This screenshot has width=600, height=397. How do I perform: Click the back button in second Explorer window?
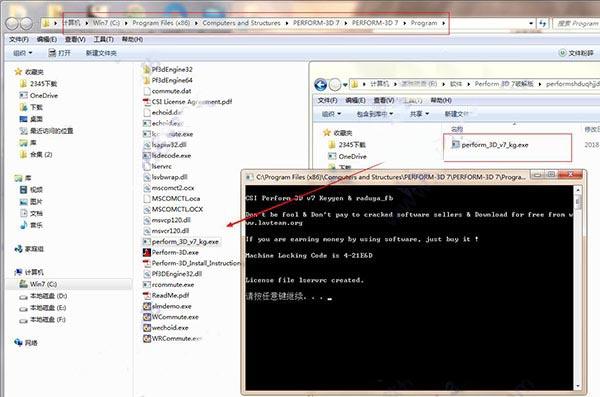(321, 85)
